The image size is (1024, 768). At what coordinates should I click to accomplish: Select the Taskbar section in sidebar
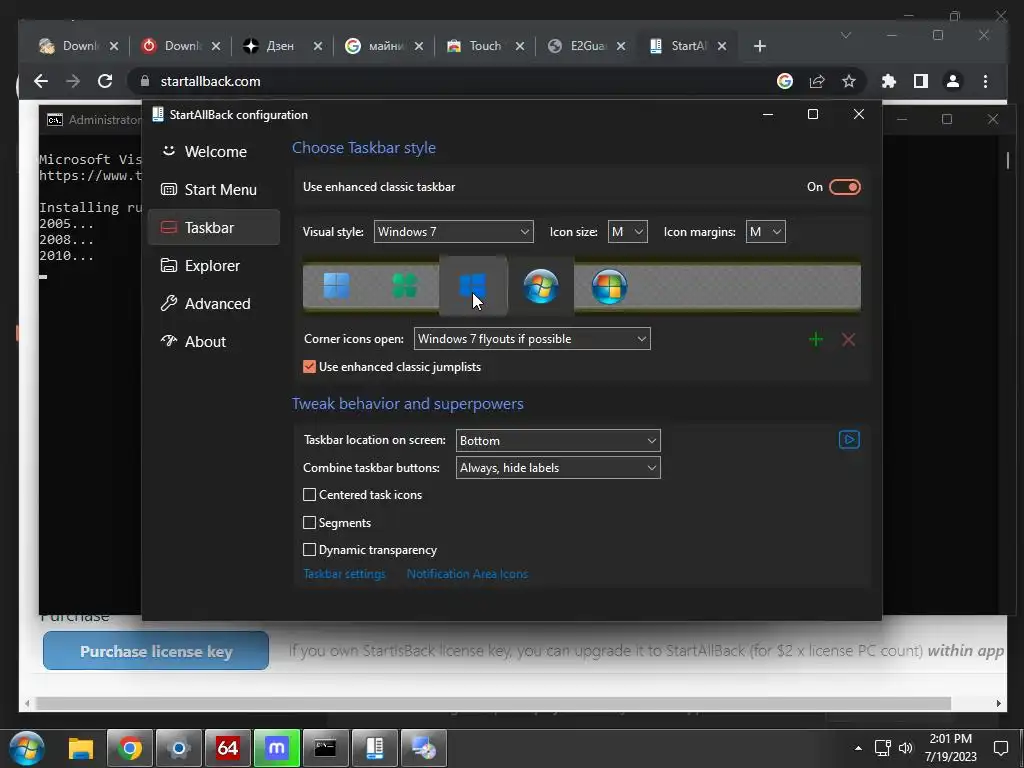[x=214, y=227]
